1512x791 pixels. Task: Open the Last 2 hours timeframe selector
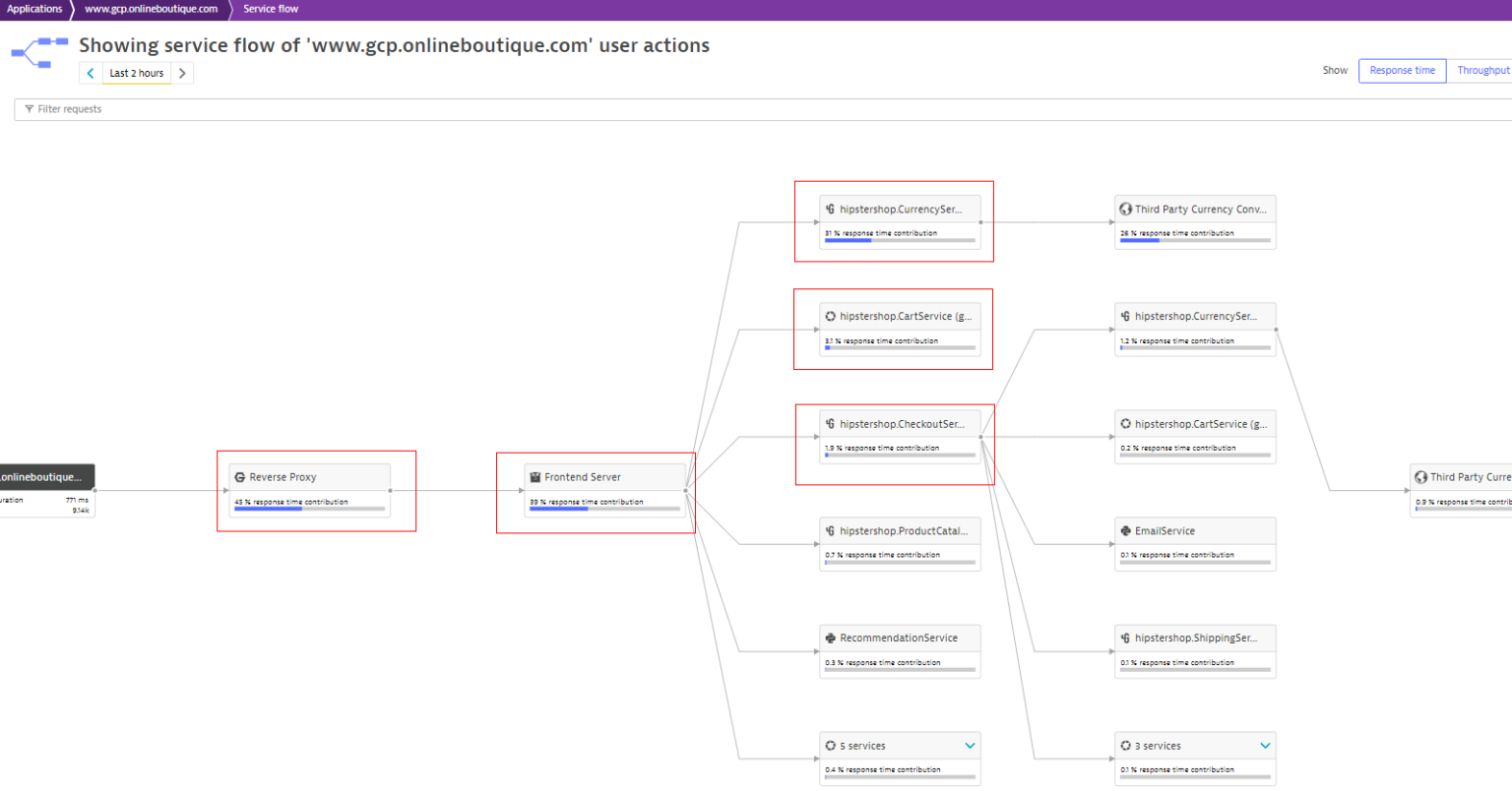point(137,74)
